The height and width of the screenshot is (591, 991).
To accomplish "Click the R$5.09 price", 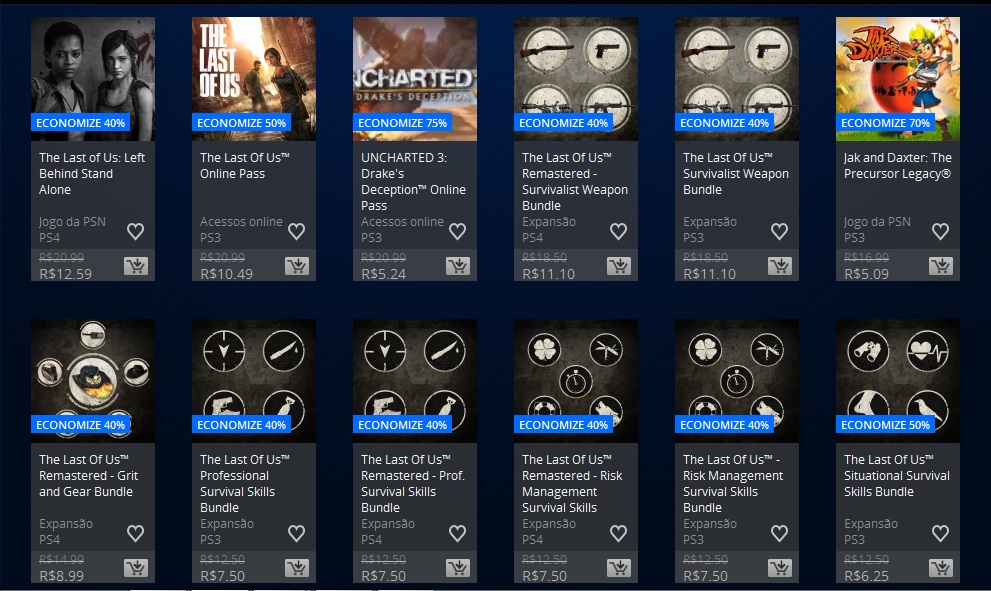I will (x=866, y=274).
